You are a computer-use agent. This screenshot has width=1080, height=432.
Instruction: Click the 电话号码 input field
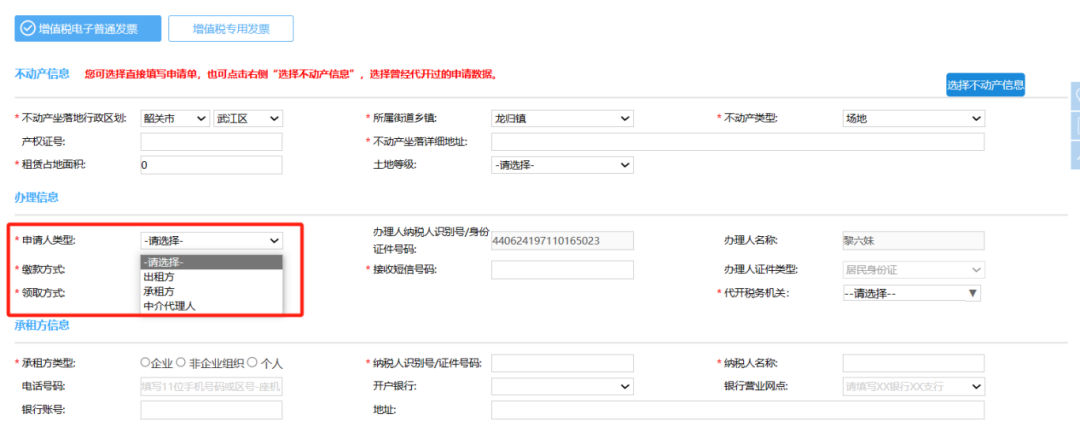(211, 387)
